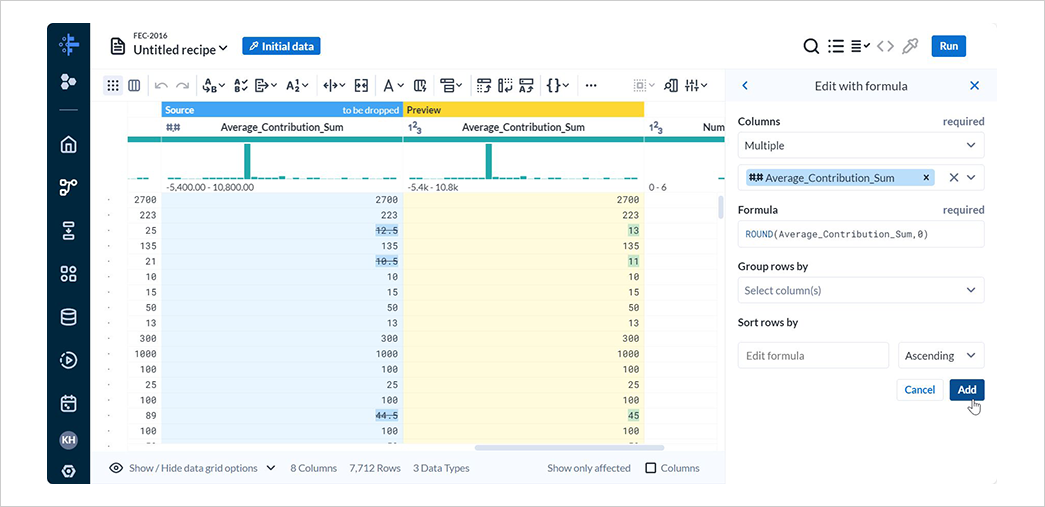
Task: Open the curly braces functions dropdown
Action: click(557, 85)
